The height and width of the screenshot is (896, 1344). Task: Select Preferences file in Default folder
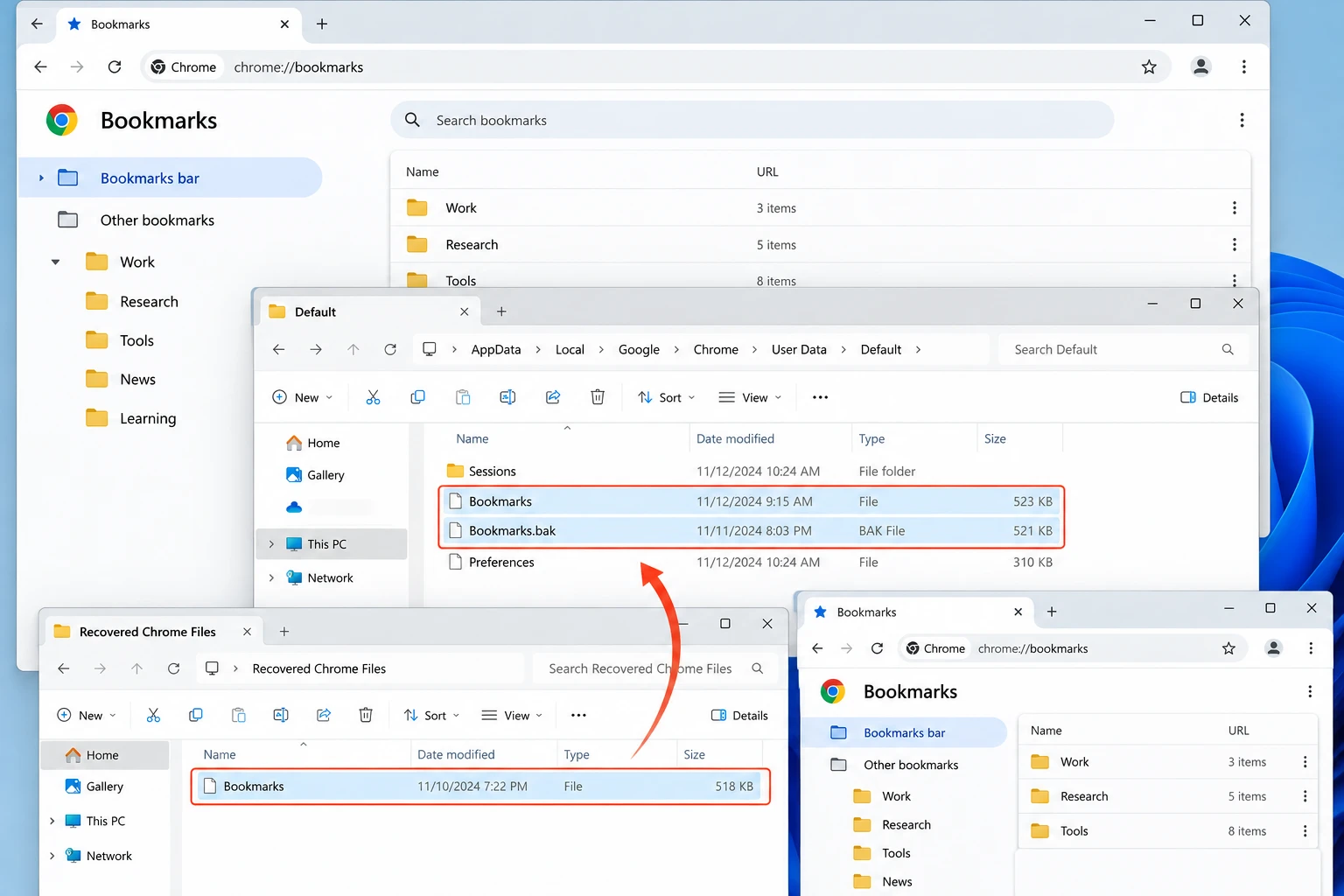752,563
